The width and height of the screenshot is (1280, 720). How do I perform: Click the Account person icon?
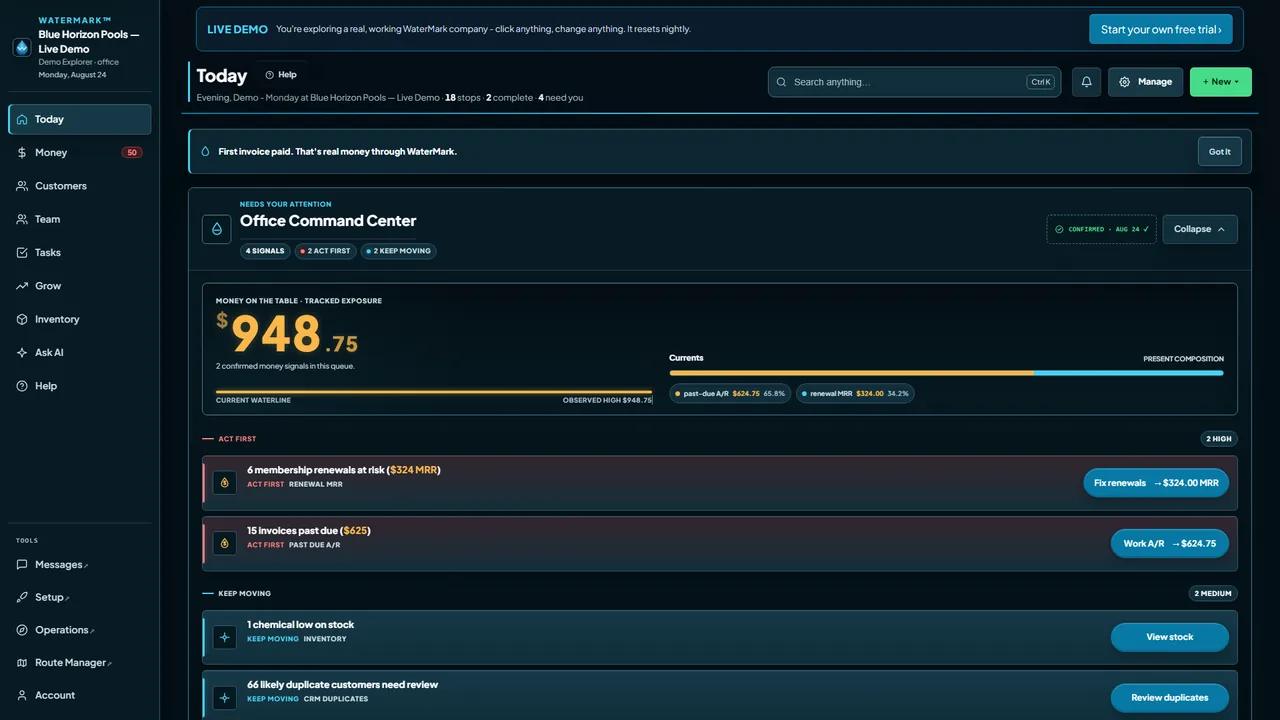[22, 695]
